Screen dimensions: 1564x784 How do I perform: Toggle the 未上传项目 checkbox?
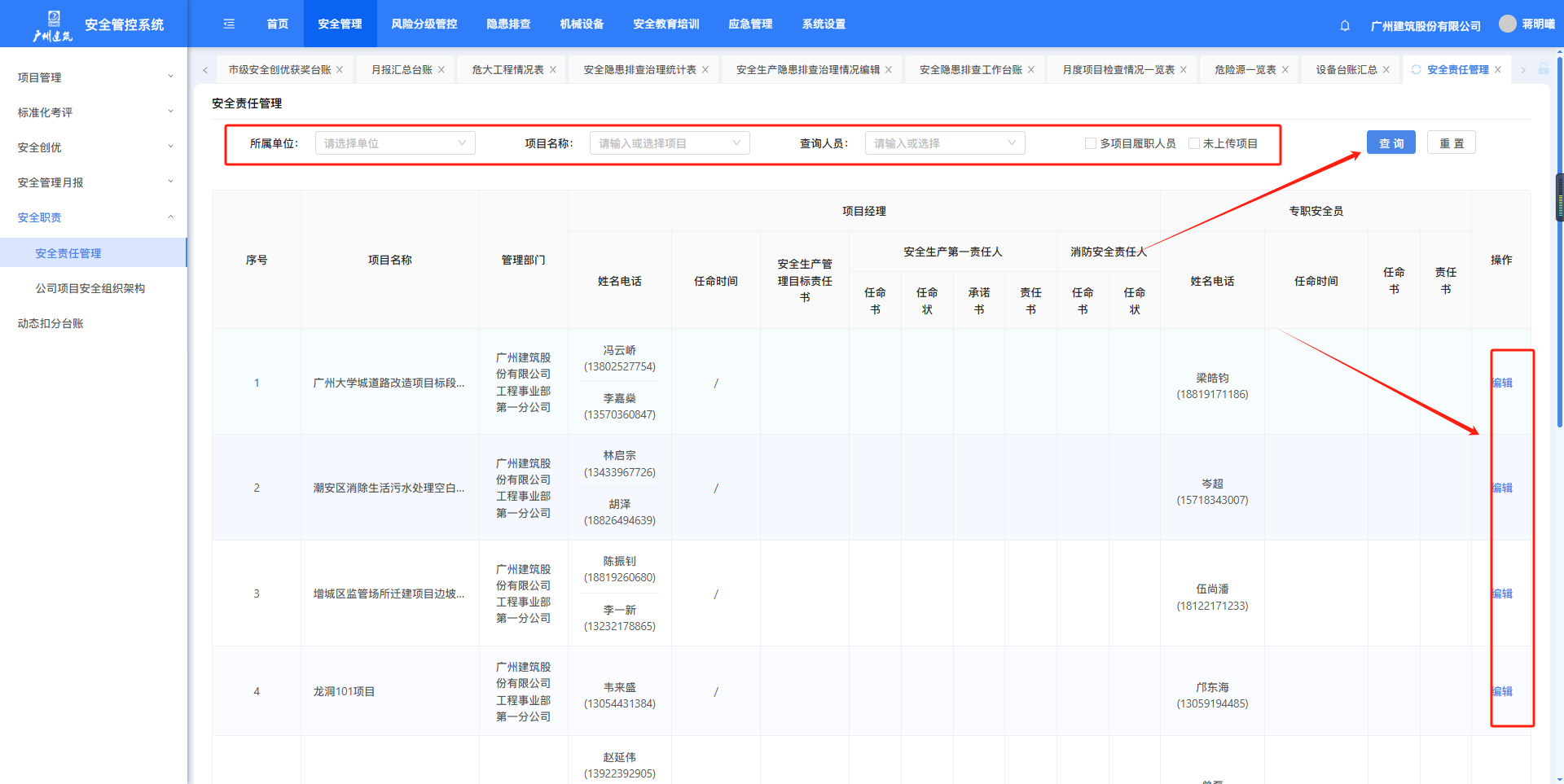(1193, 143)
